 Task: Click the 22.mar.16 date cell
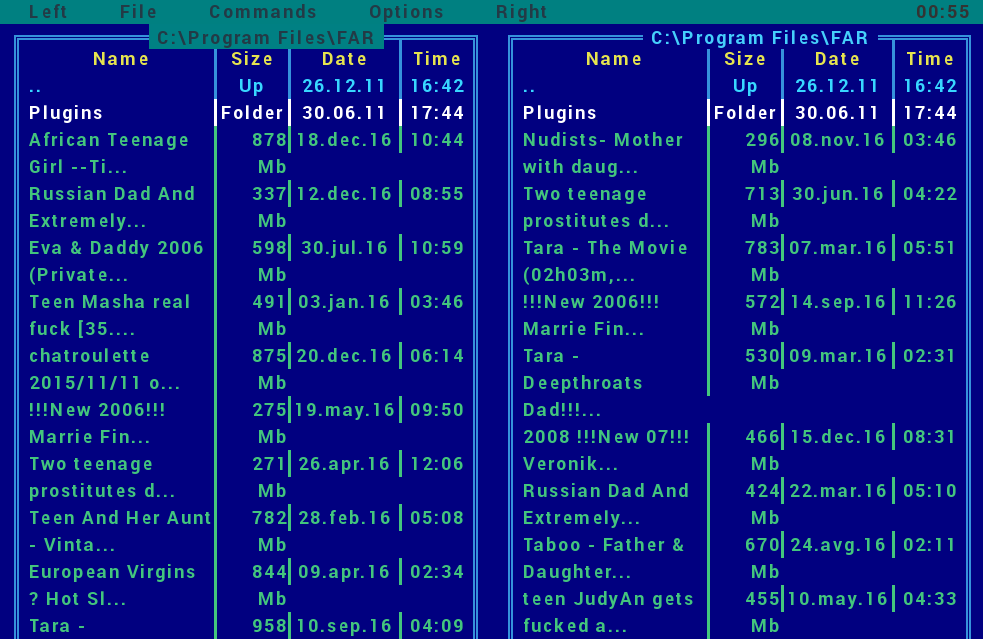coord(837,490)
